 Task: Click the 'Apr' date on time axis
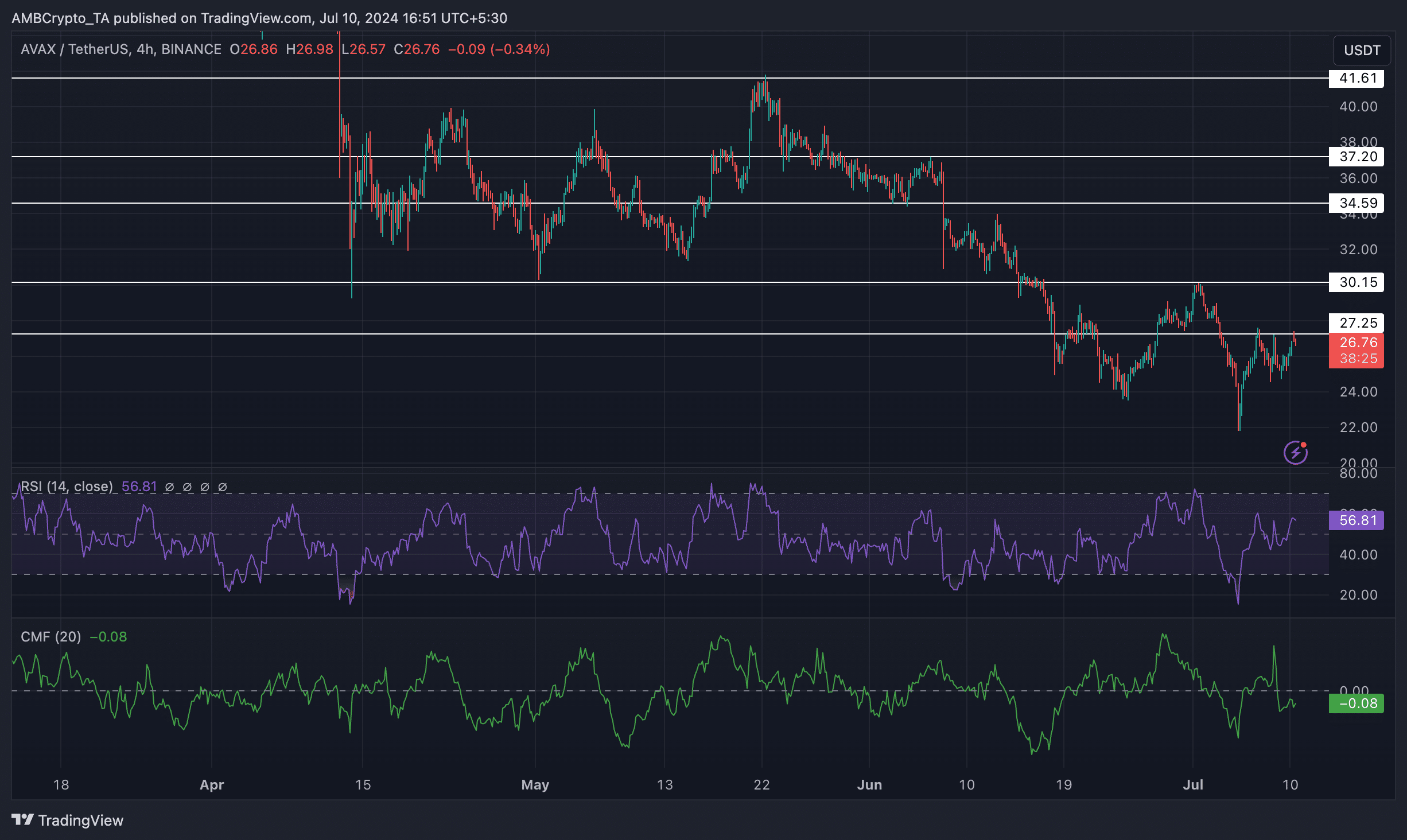click(212, 785)
